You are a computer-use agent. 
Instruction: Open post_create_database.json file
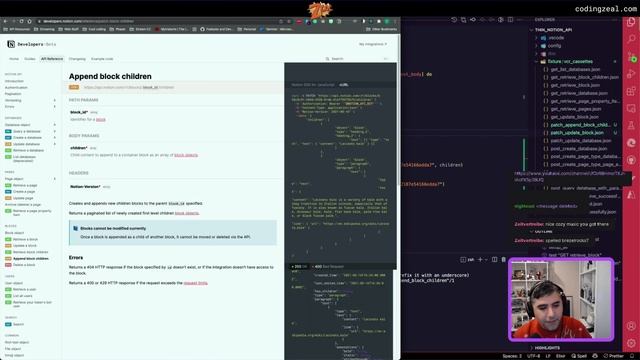(x=579, y=149)
